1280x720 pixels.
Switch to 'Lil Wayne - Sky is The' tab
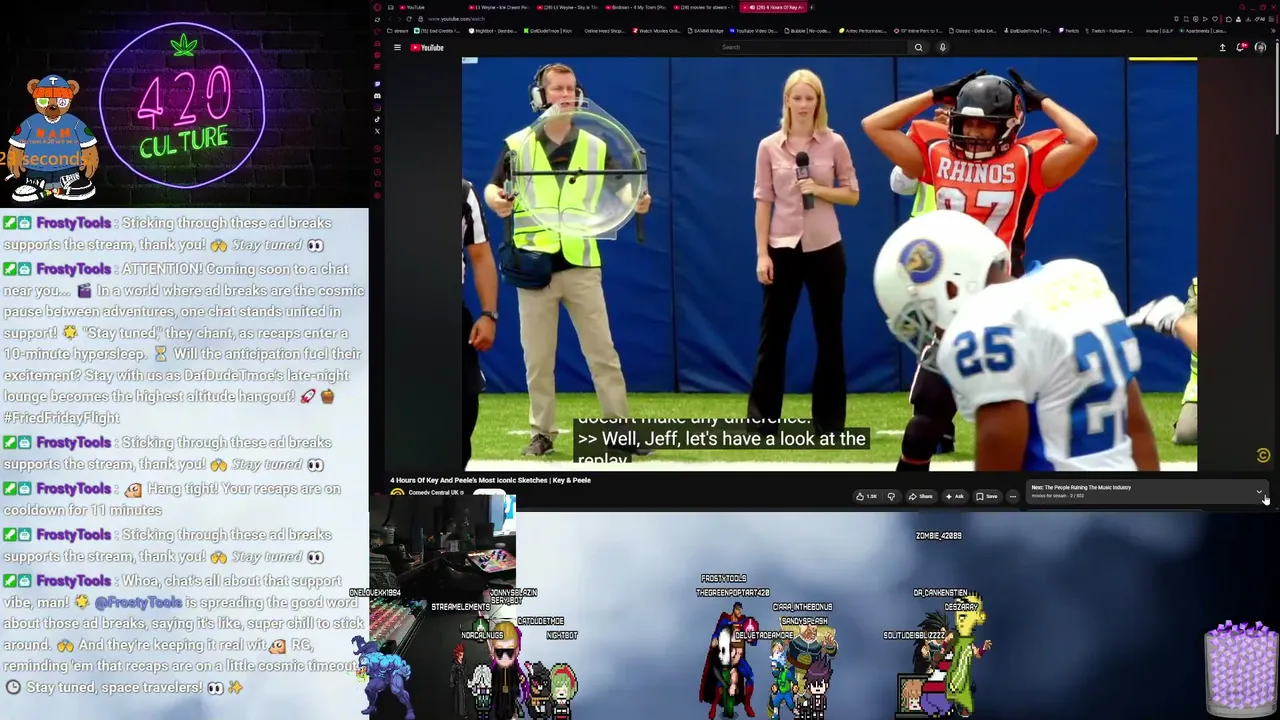click(569, 7)
